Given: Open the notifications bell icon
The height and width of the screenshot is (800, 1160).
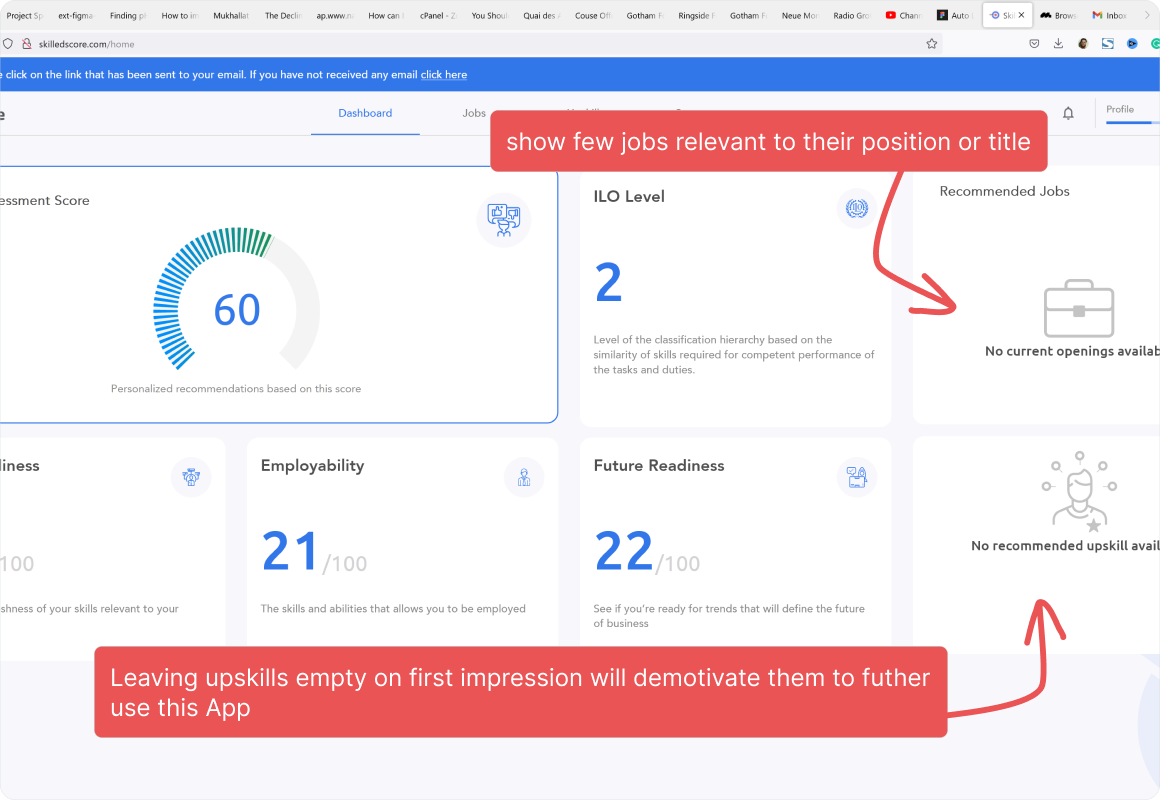Looking at the screenshot, I should click(x=1068, y=113).
